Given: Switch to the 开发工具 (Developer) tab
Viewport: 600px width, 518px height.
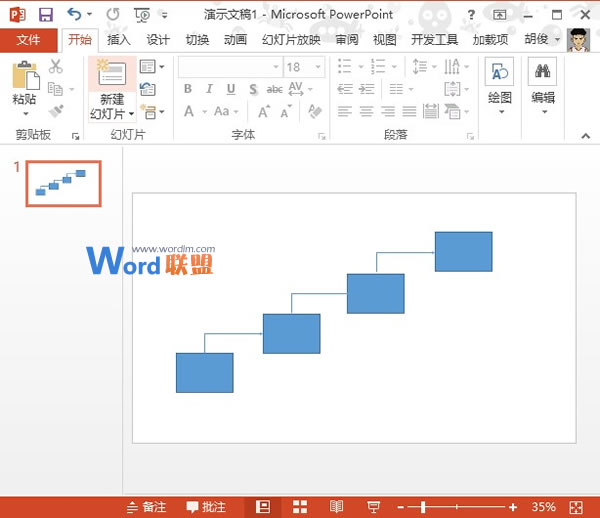Looking at the screenshot, I should 434,39.
